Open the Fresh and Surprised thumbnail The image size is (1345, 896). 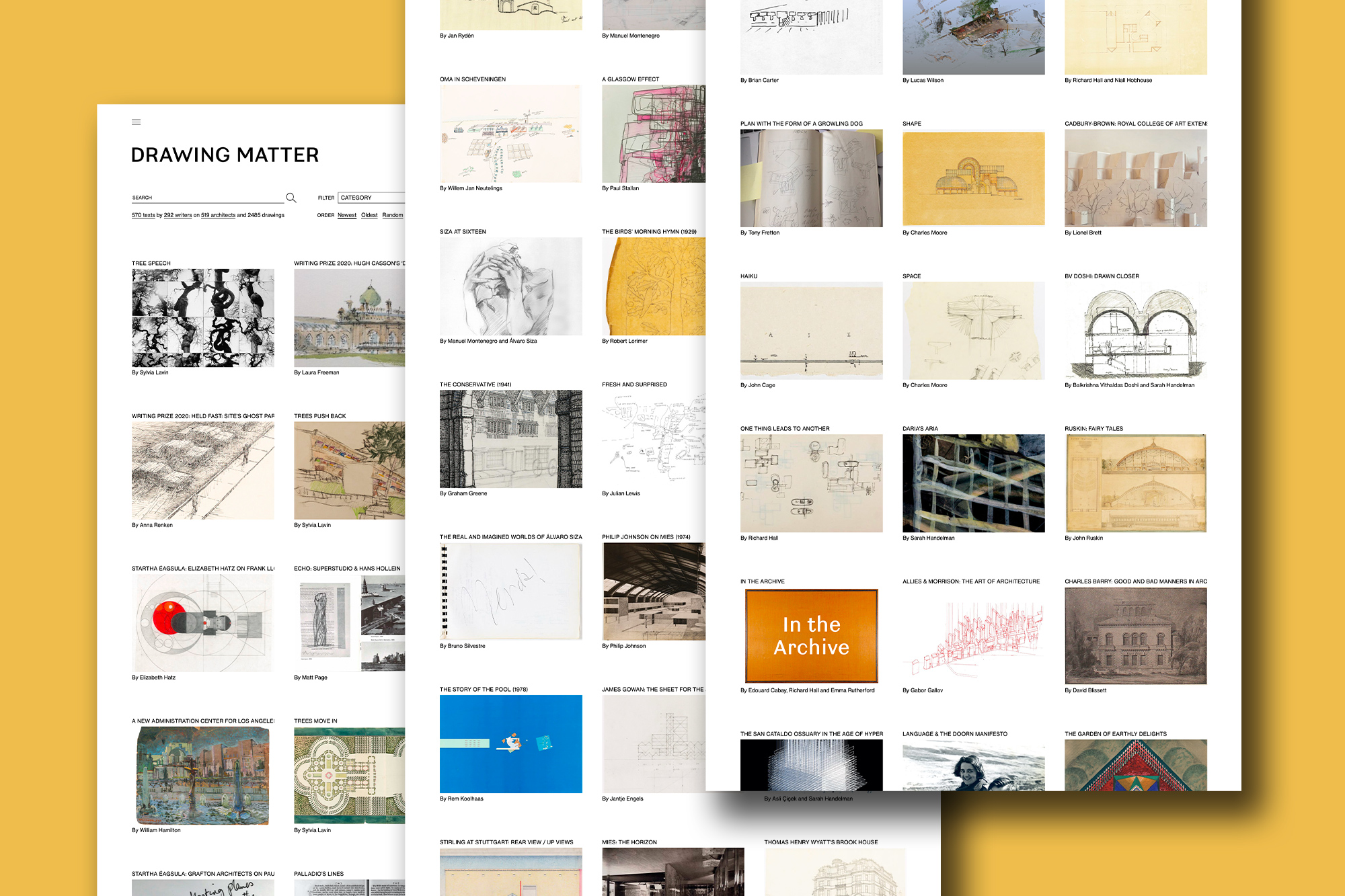654,439
